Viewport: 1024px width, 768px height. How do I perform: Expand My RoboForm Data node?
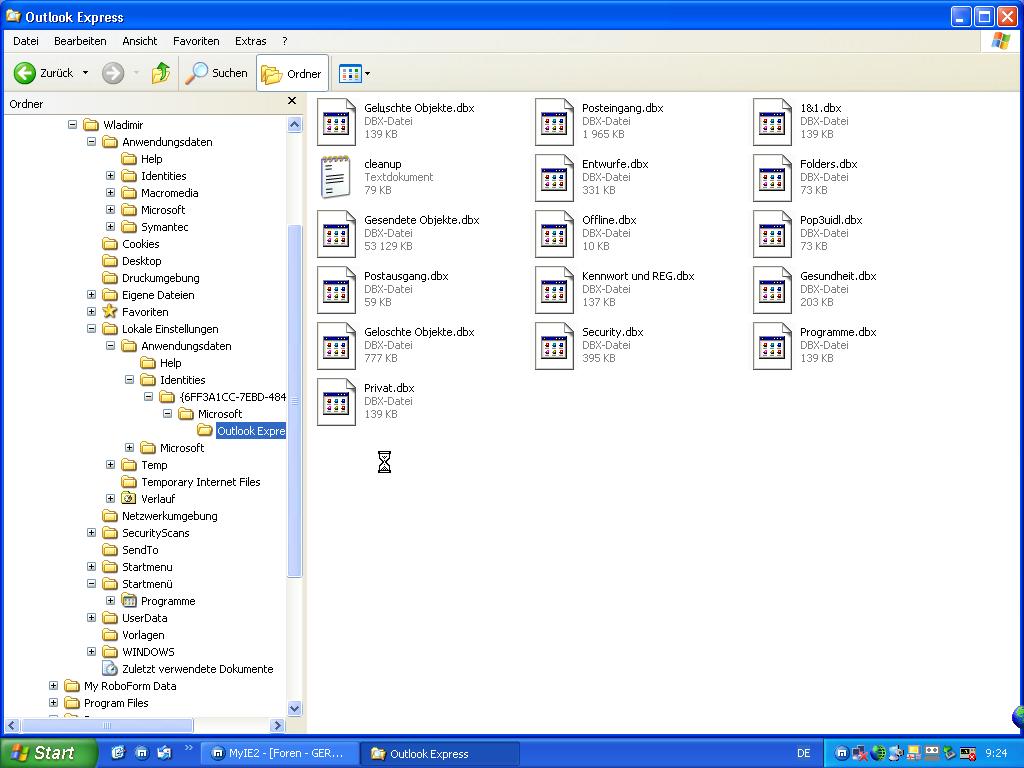[54, 686]
